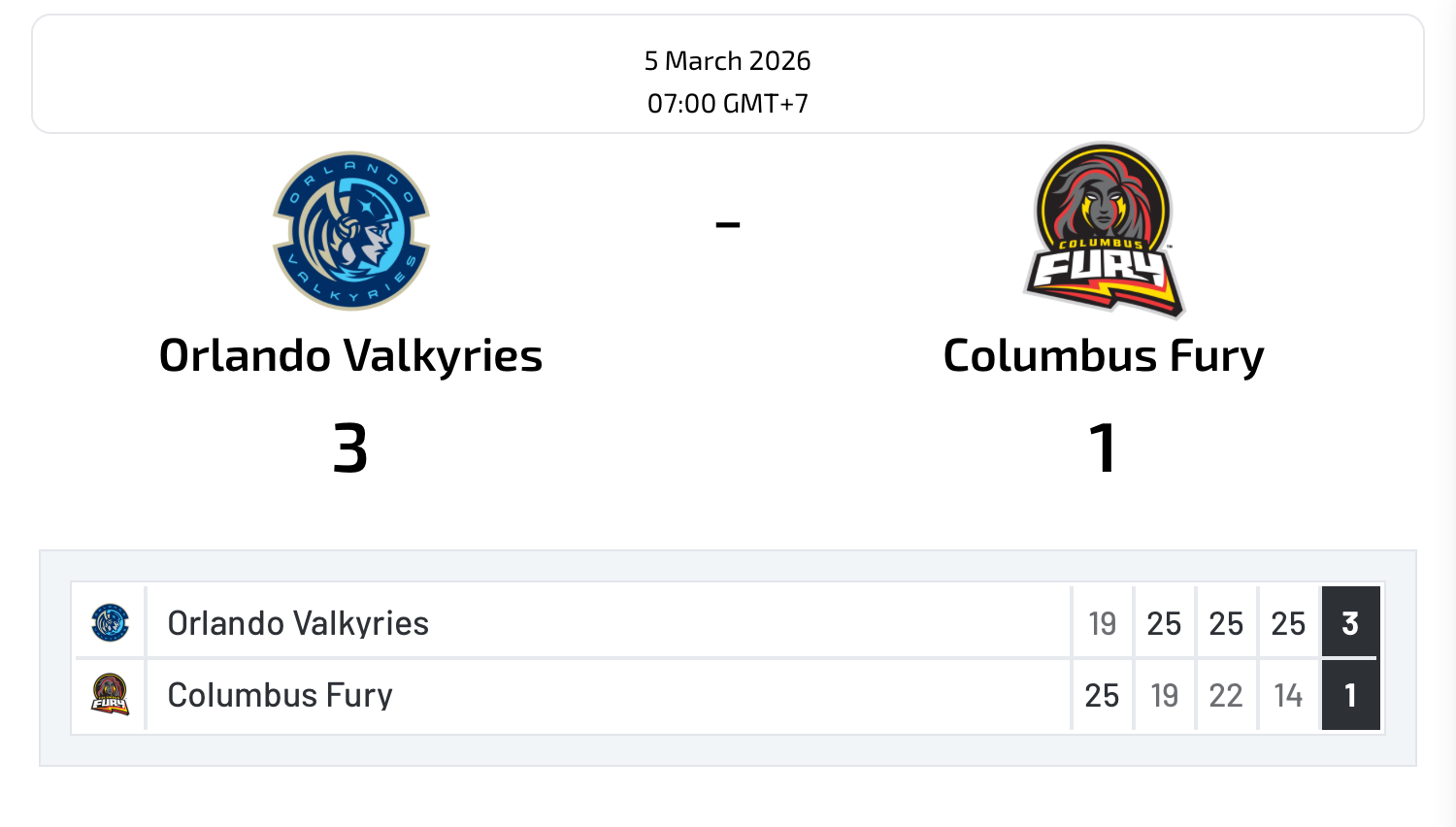Select Columbus's first set score of 25
Screen dimensions: 1456x827
[x=1102, y=695]
